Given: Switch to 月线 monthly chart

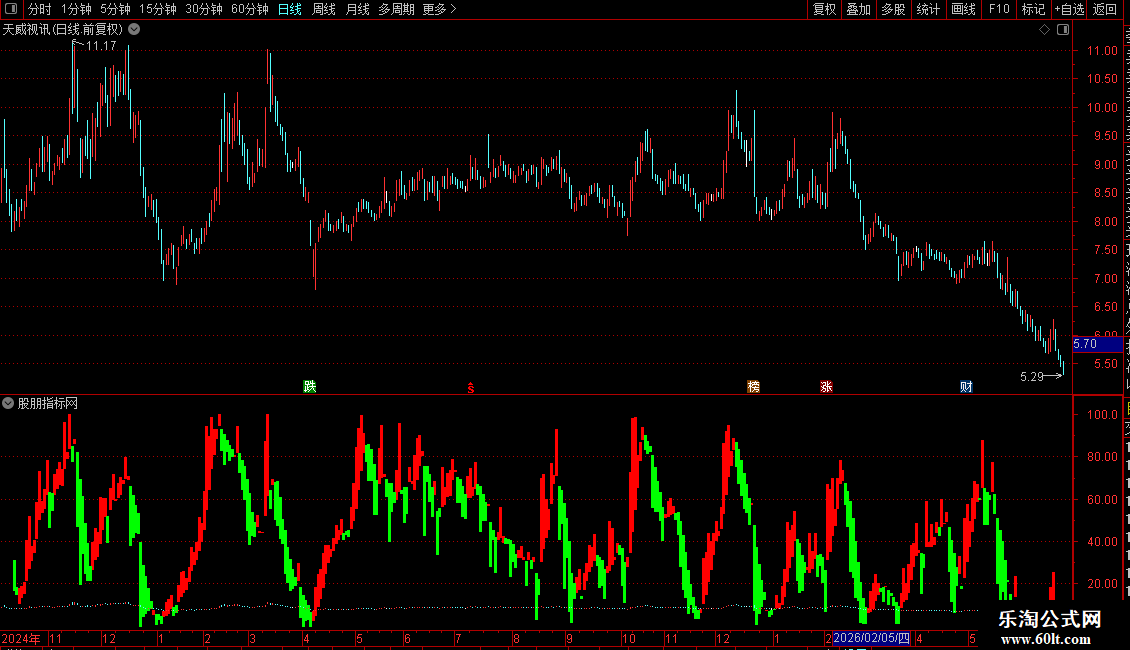Looking at the screenshot, I should point(357,9).
